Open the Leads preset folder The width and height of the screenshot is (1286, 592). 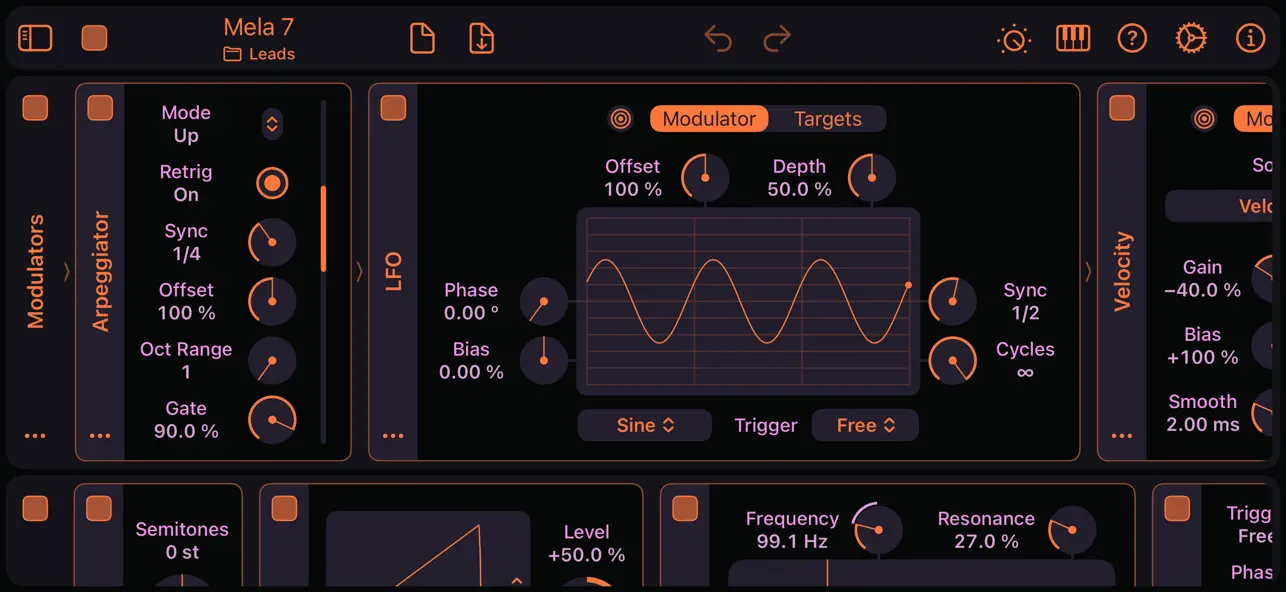(259, 54)
